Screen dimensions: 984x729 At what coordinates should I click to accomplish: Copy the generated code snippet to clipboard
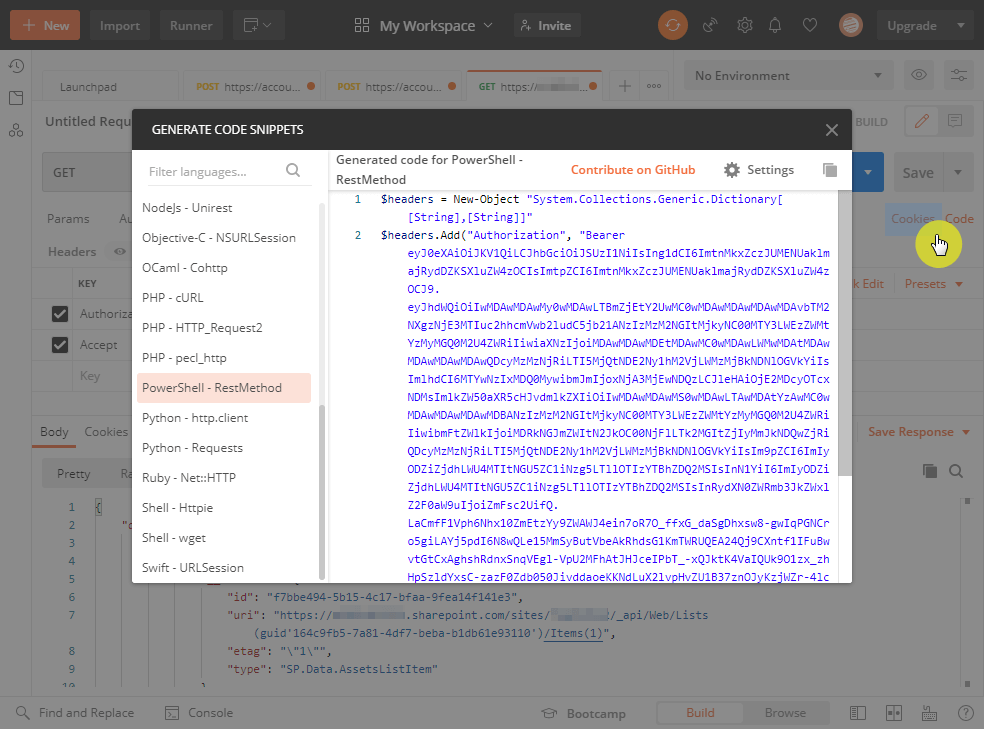pos(830,170)
